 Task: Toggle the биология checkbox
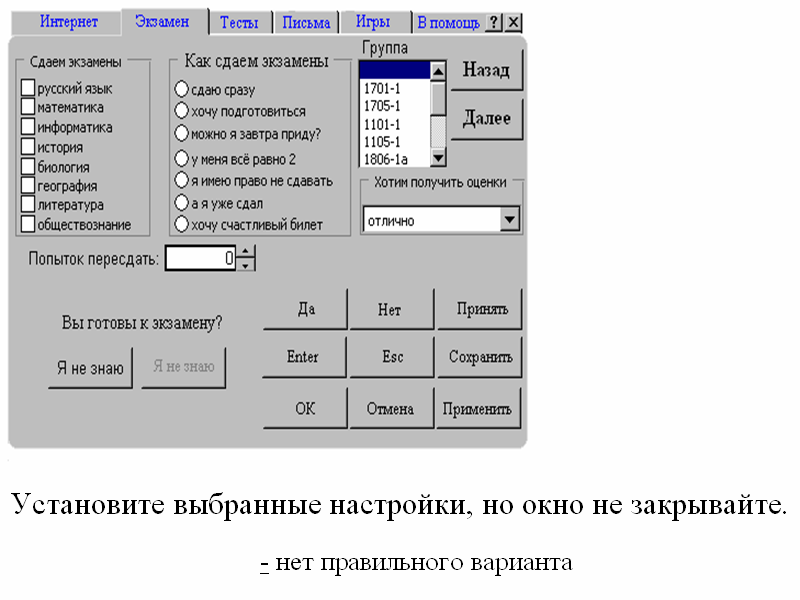point(28,166)
